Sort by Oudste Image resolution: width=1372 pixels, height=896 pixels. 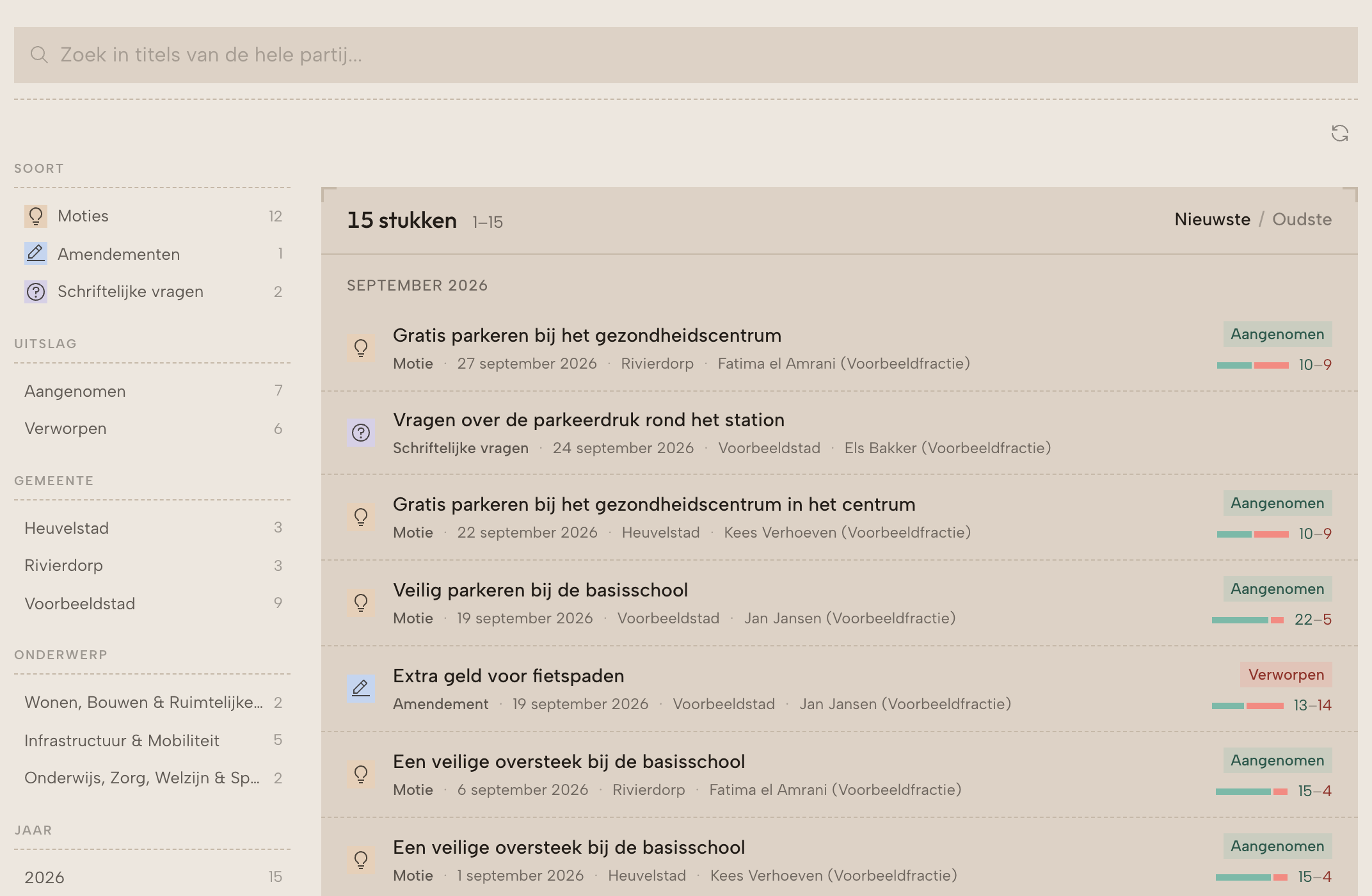coord(1302,220)
